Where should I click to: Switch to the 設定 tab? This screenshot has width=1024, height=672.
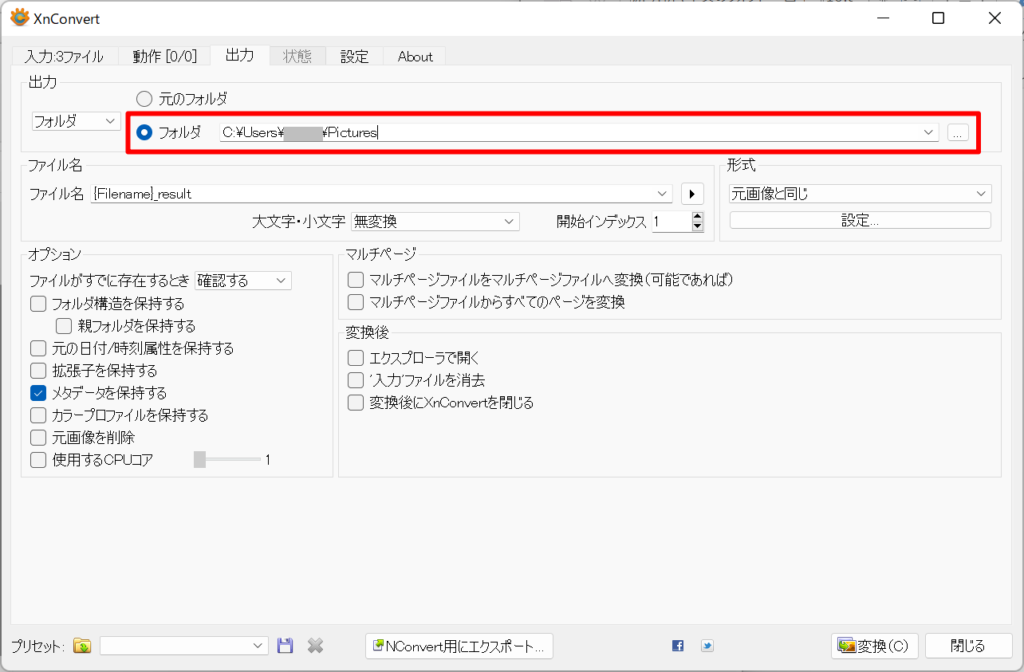(354, 56)
